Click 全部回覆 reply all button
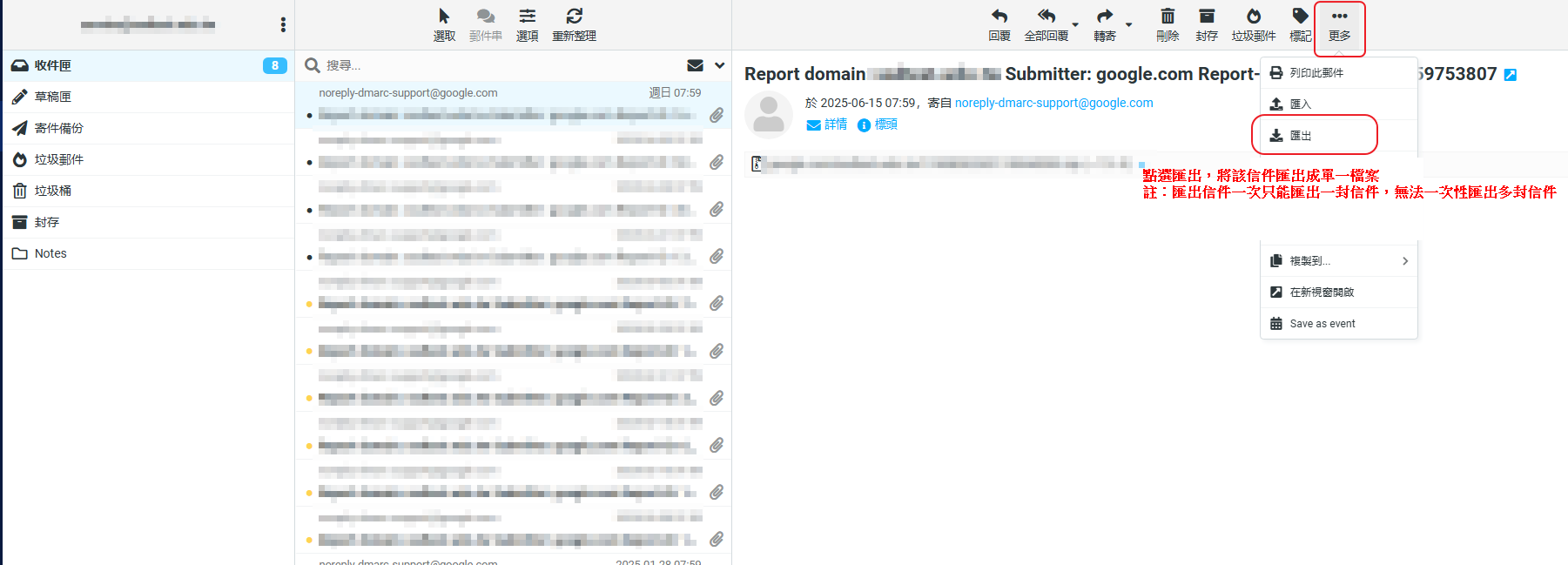Viewport: 1568px width, 565px height. pos(1046,24)
